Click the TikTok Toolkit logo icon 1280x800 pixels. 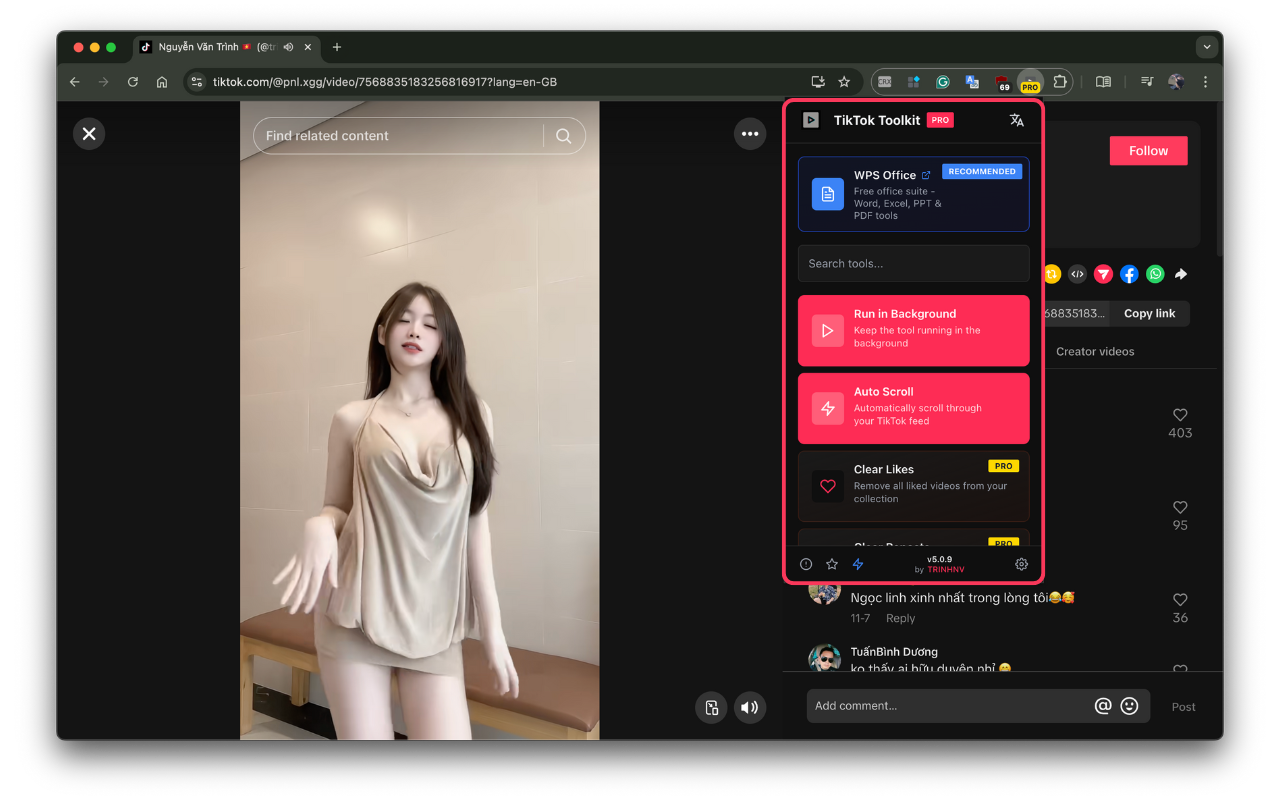pos(811,120)
